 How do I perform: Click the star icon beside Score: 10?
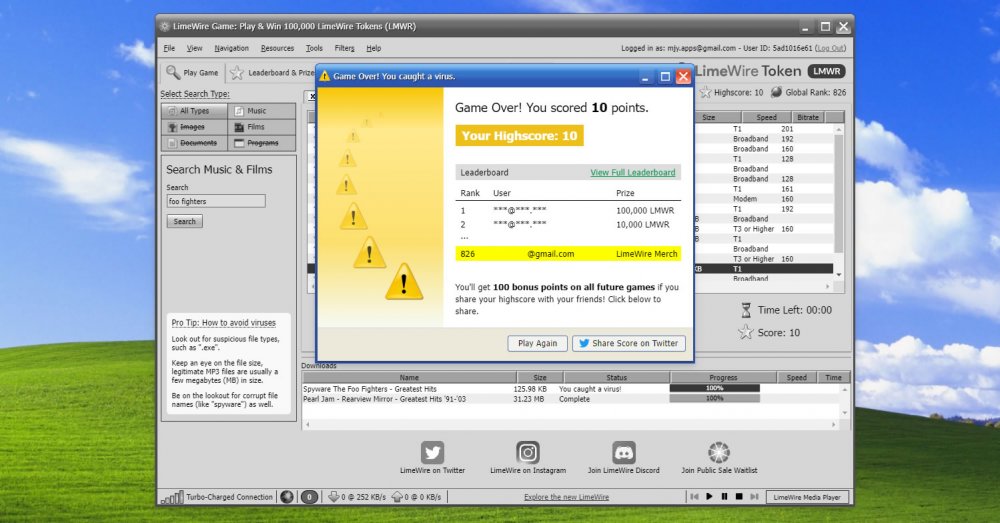tap(746, 332)
